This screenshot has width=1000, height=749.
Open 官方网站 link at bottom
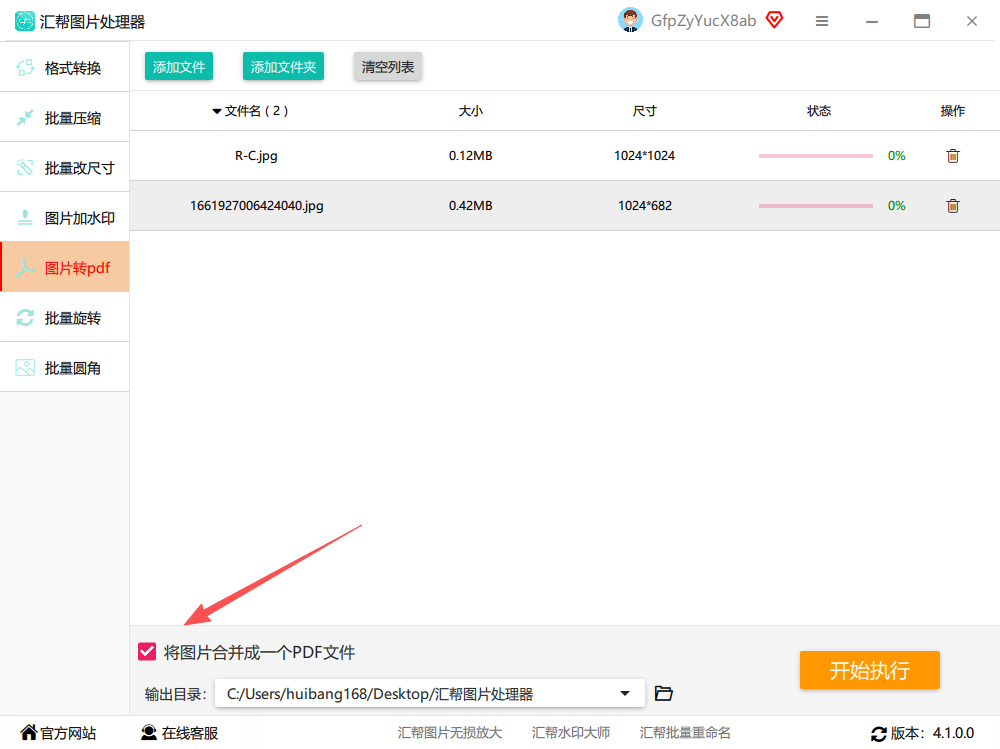click(x=58, y=733)
